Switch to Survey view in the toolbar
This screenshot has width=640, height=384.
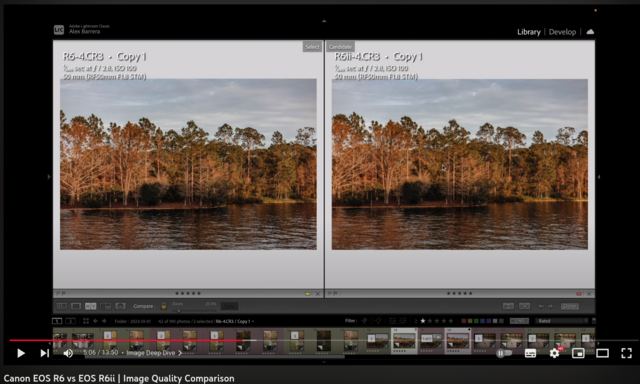coord(106,306)
